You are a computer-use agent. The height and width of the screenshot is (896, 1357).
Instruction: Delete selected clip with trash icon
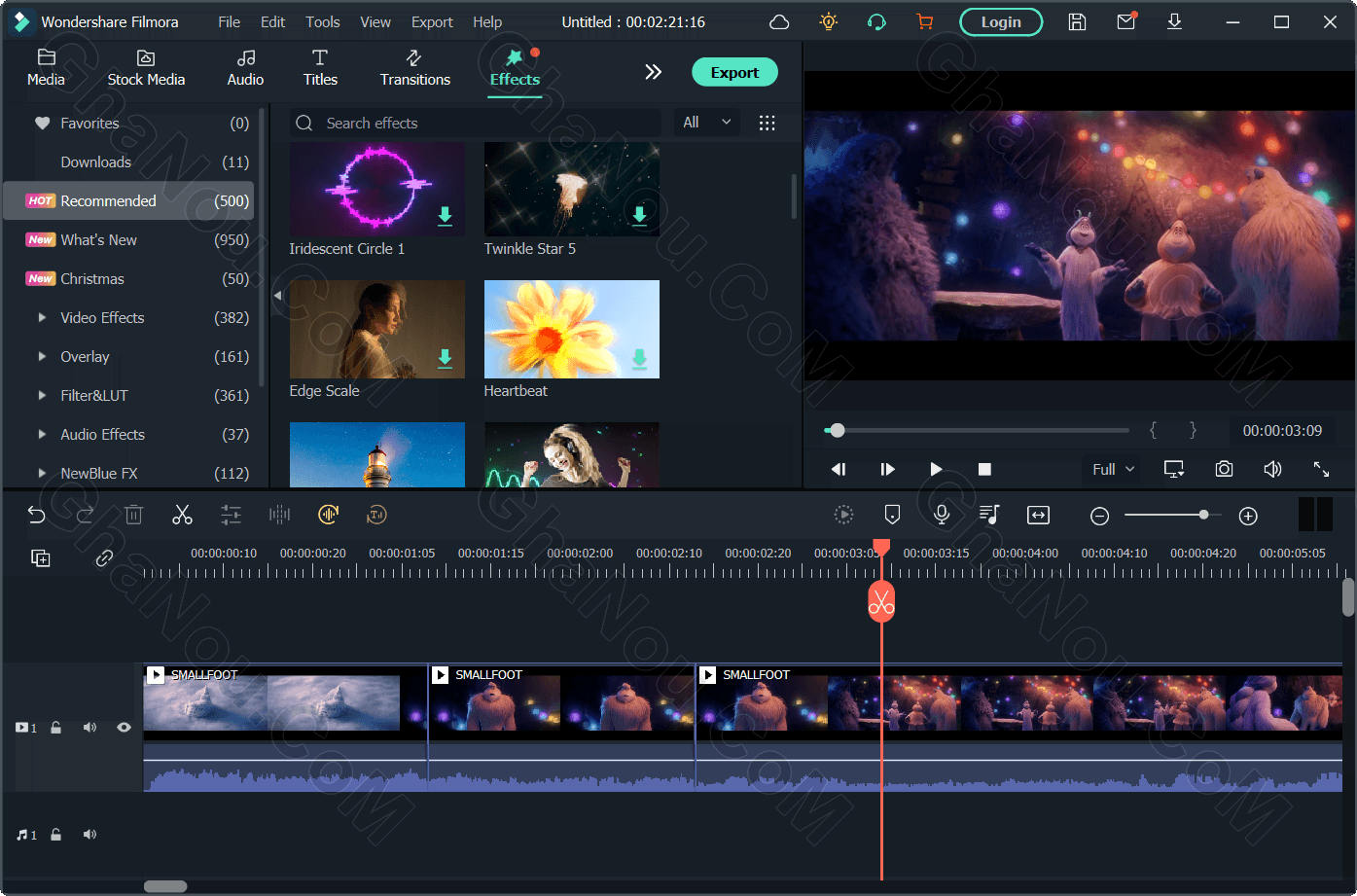[134, 515]
